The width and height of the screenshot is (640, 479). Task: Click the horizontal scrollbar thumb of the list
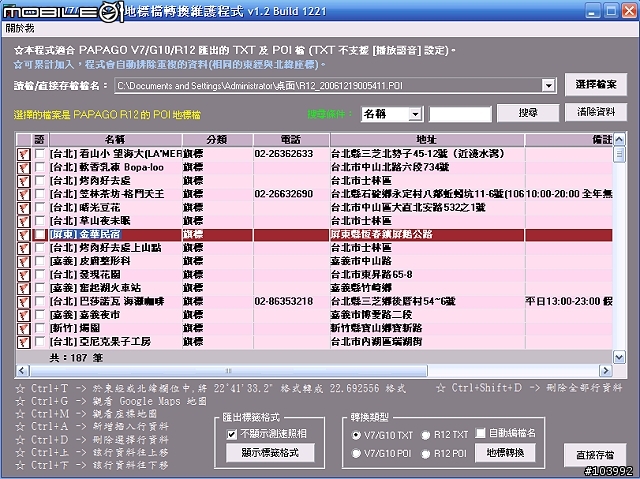229,371
